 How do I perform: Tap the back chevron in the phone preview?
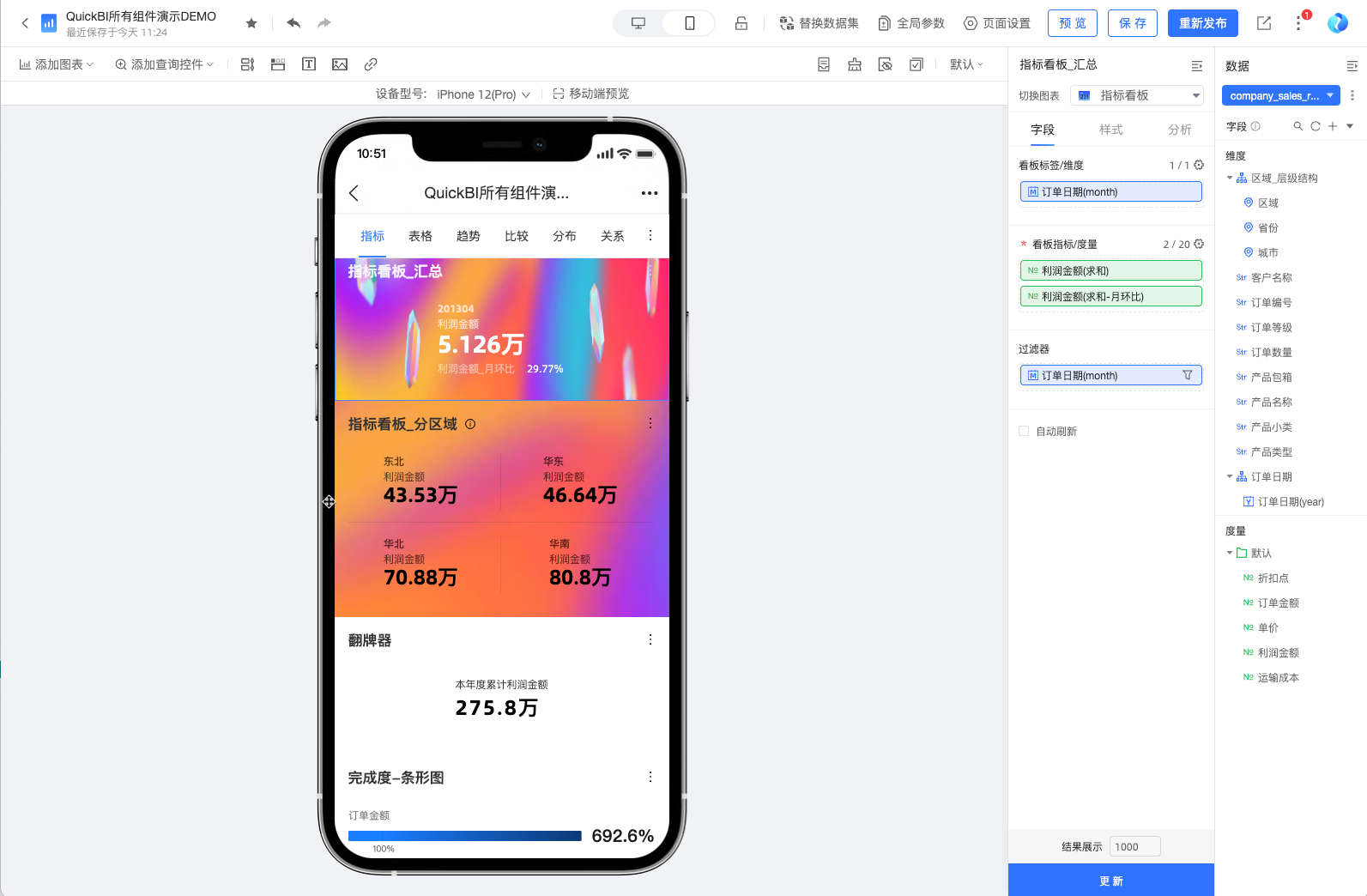point(354,193)
